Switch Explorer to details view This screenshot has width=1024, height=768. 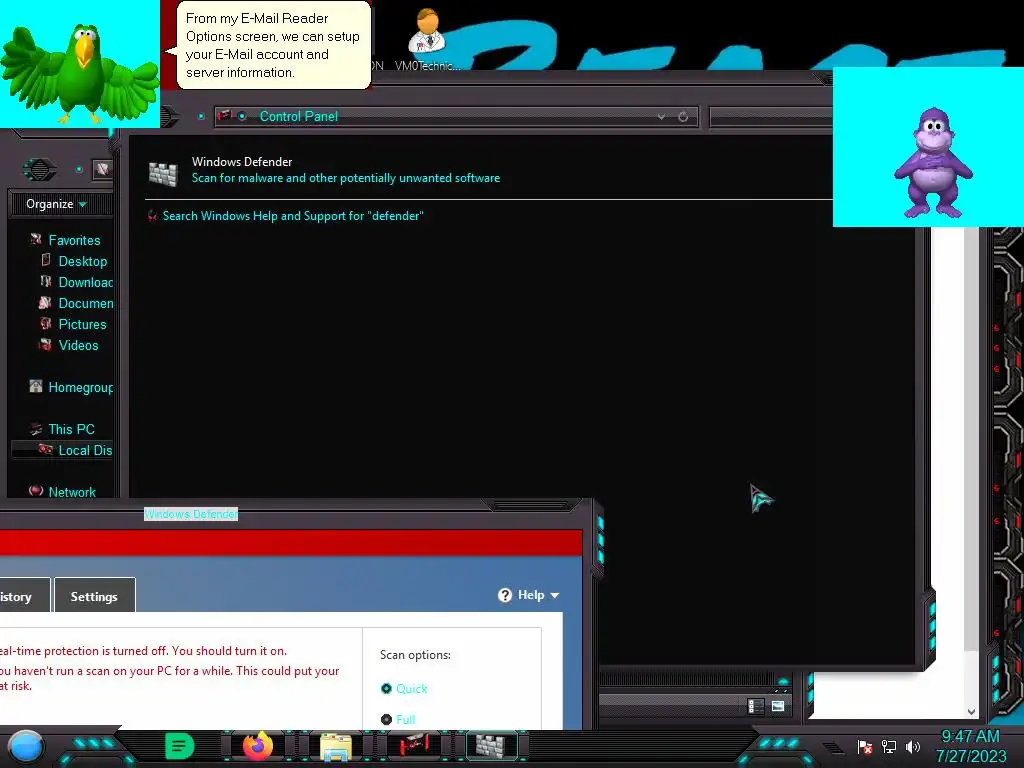[x=755, y=706]
